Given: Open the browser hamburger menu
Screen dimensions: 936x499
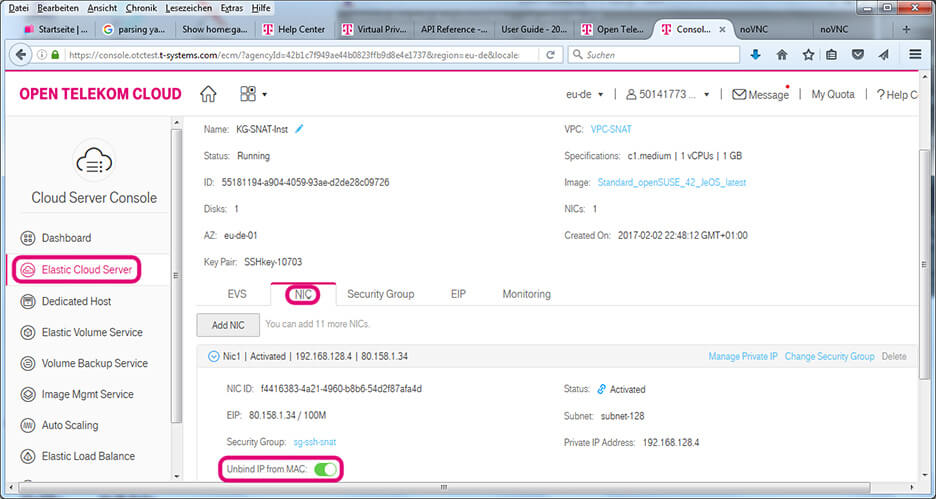Looking at the screenshot, I should [x=915, y=54].
